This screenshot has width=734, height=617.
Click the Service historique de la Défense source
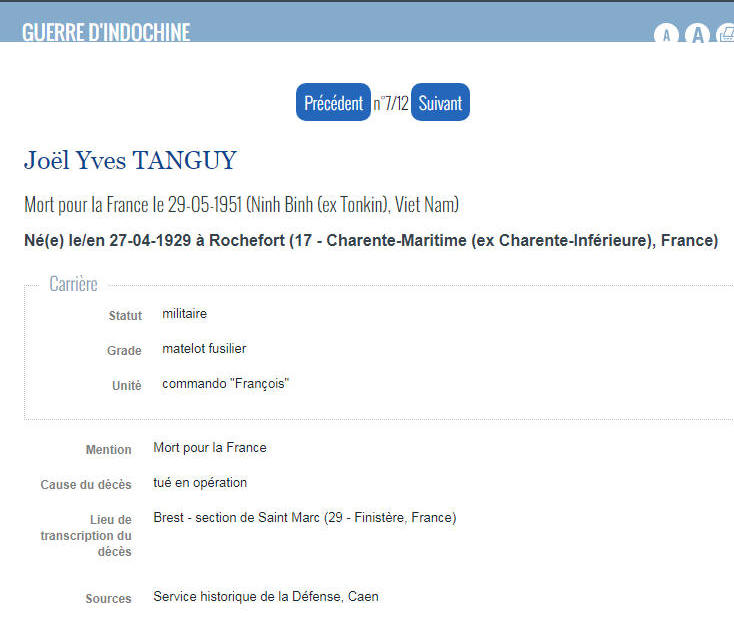click(x=265, y=597)
